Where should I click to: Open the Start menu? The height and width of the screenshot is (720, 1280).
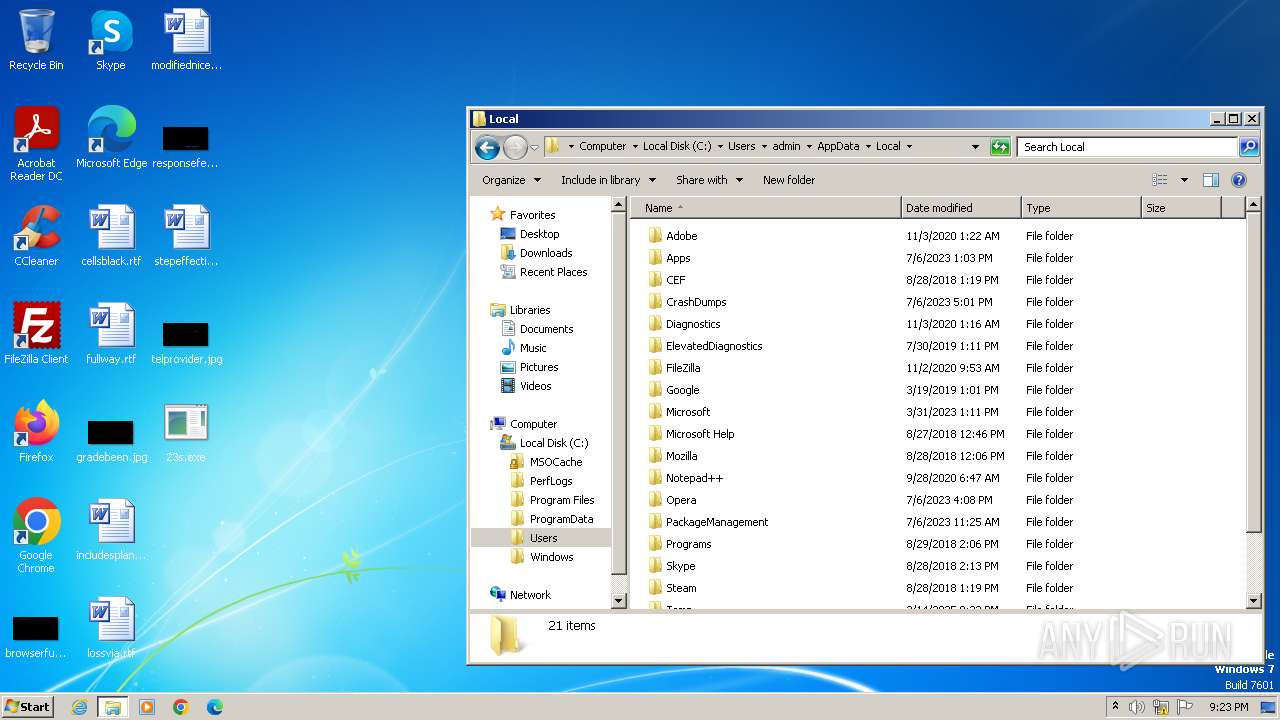(x=27, y=707)
